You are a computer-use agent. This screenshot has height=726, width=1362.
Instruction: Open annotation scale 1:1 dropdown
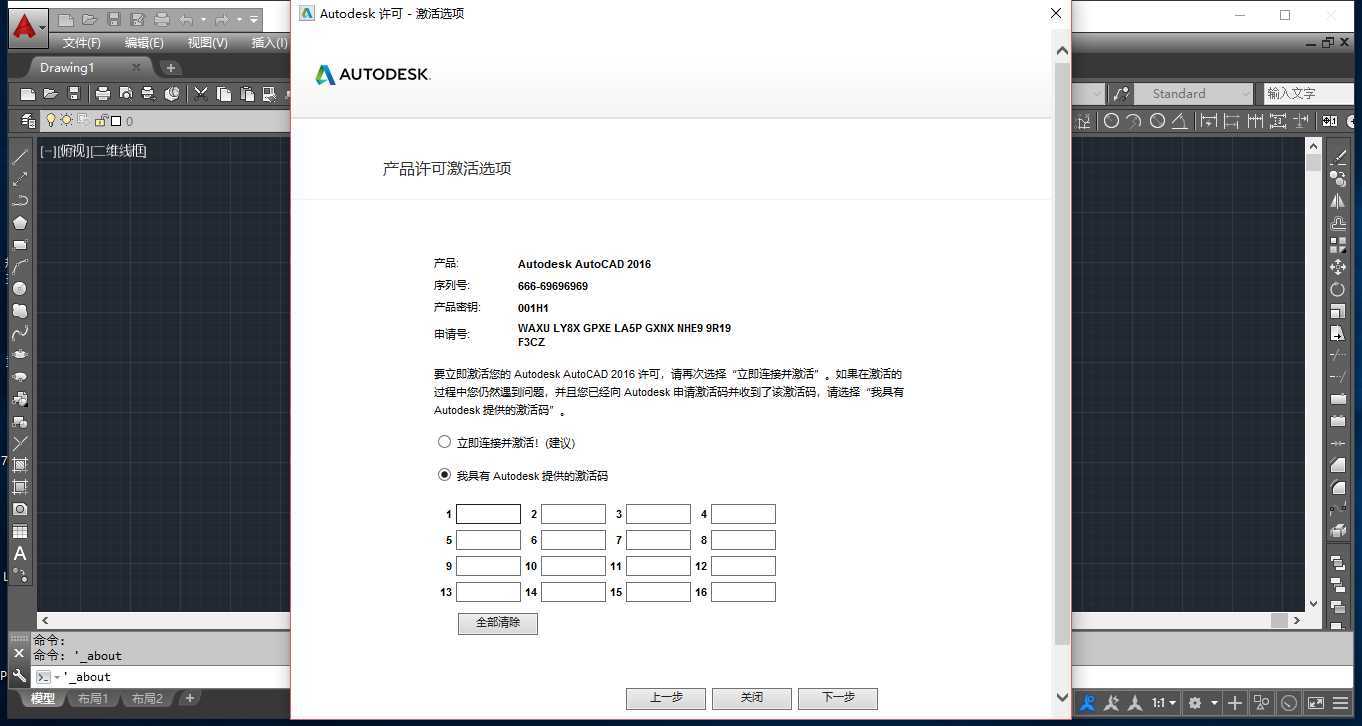(x=1164, y=703)
